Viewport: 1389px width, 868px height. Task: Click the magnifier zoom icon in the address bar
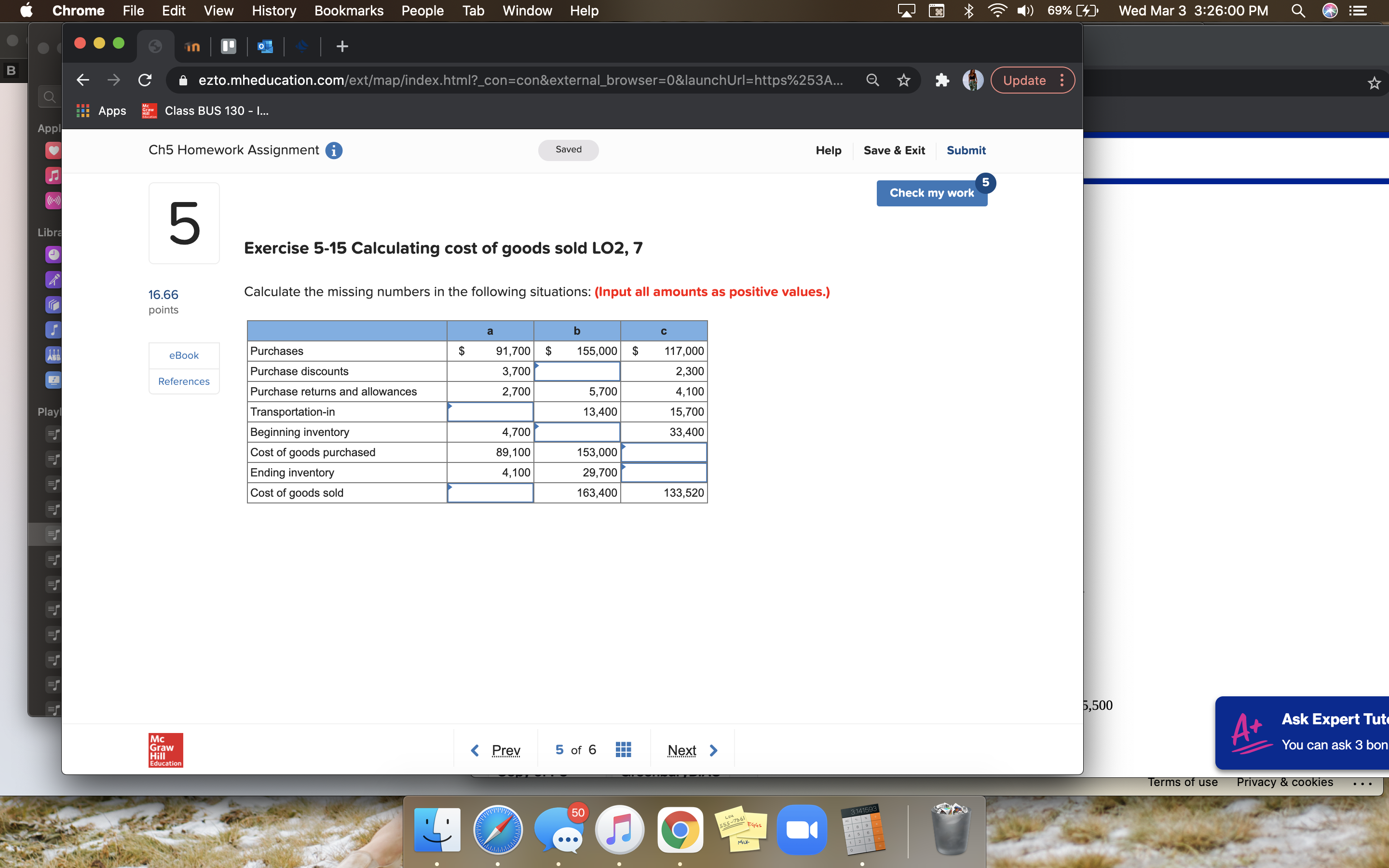point(872,80)
